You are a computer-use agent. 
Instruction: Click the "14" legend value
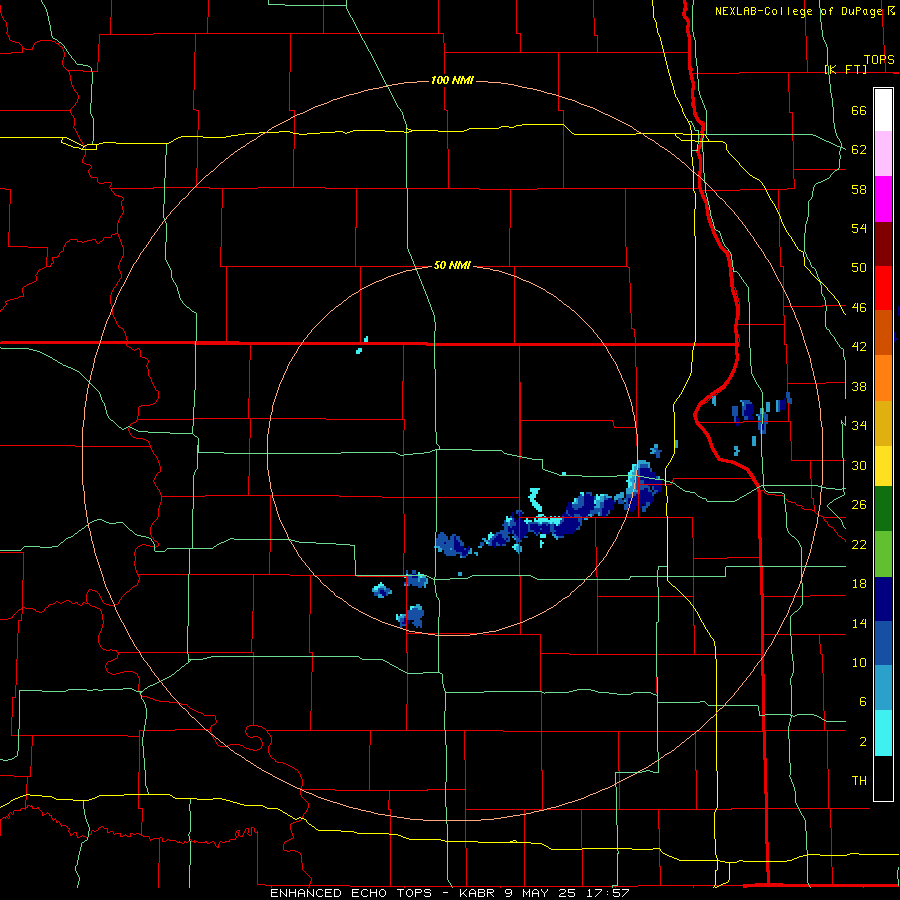pyautogui.click(x=859, y=623)
